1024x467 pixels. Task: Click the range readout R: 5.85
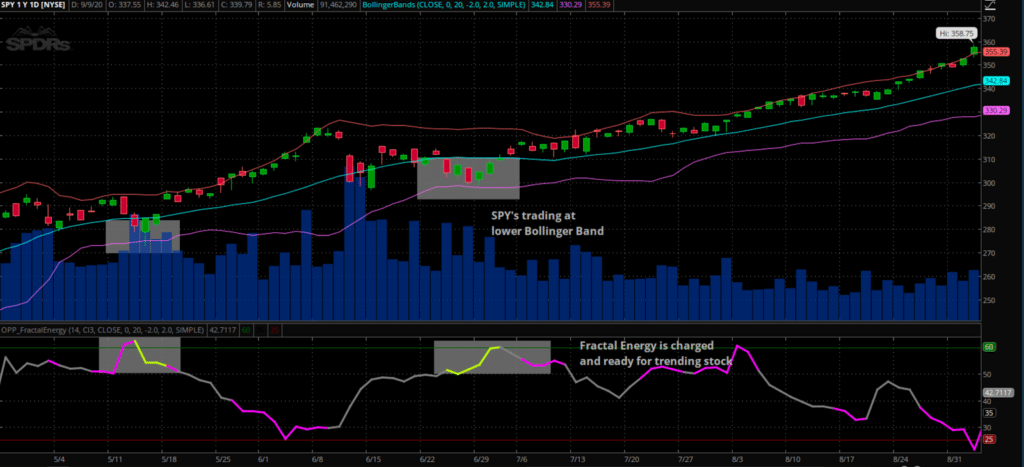tap(271, 5)
